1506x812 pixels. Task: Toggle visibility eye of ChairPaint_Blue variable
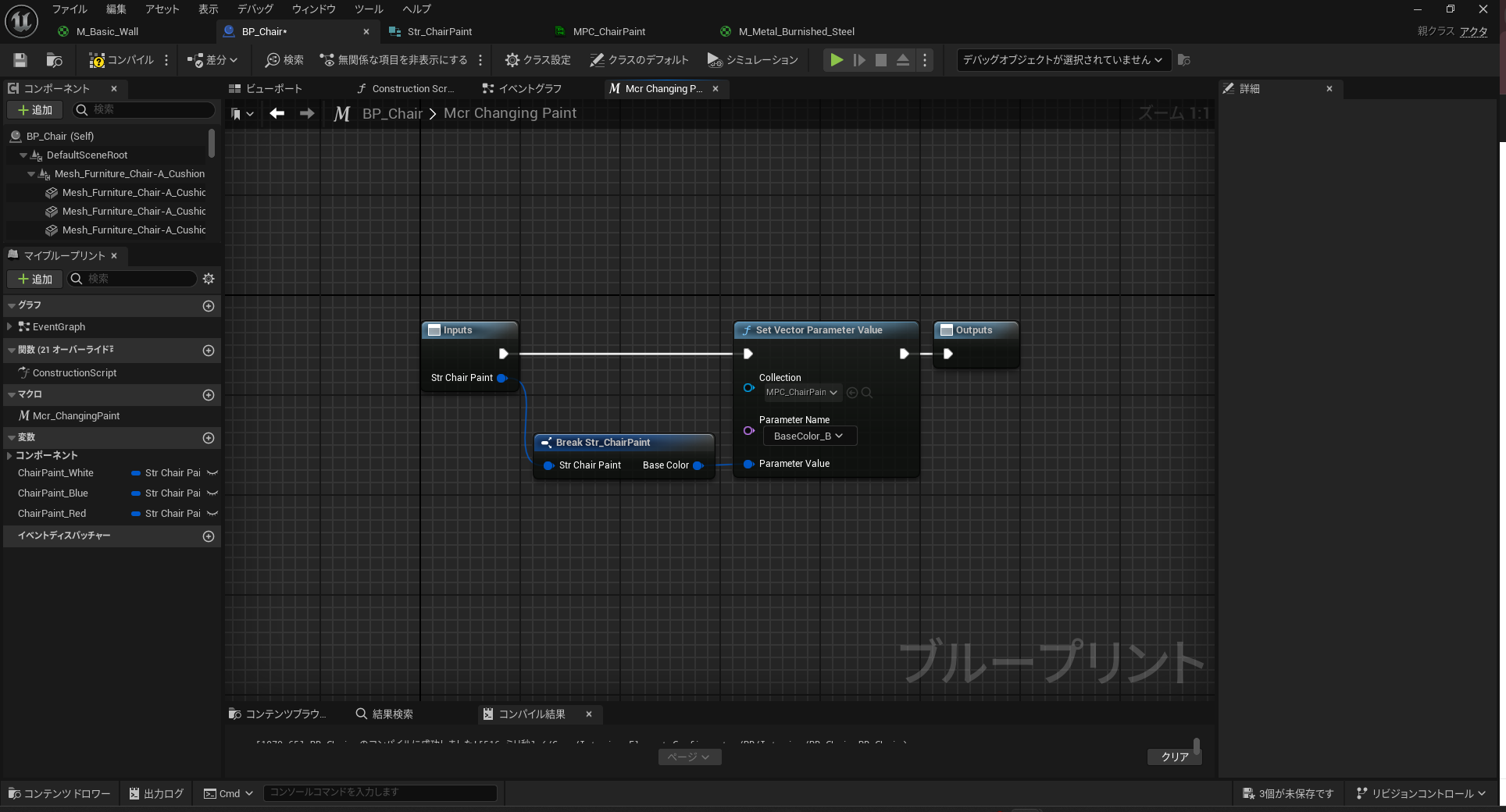[212, 493]
